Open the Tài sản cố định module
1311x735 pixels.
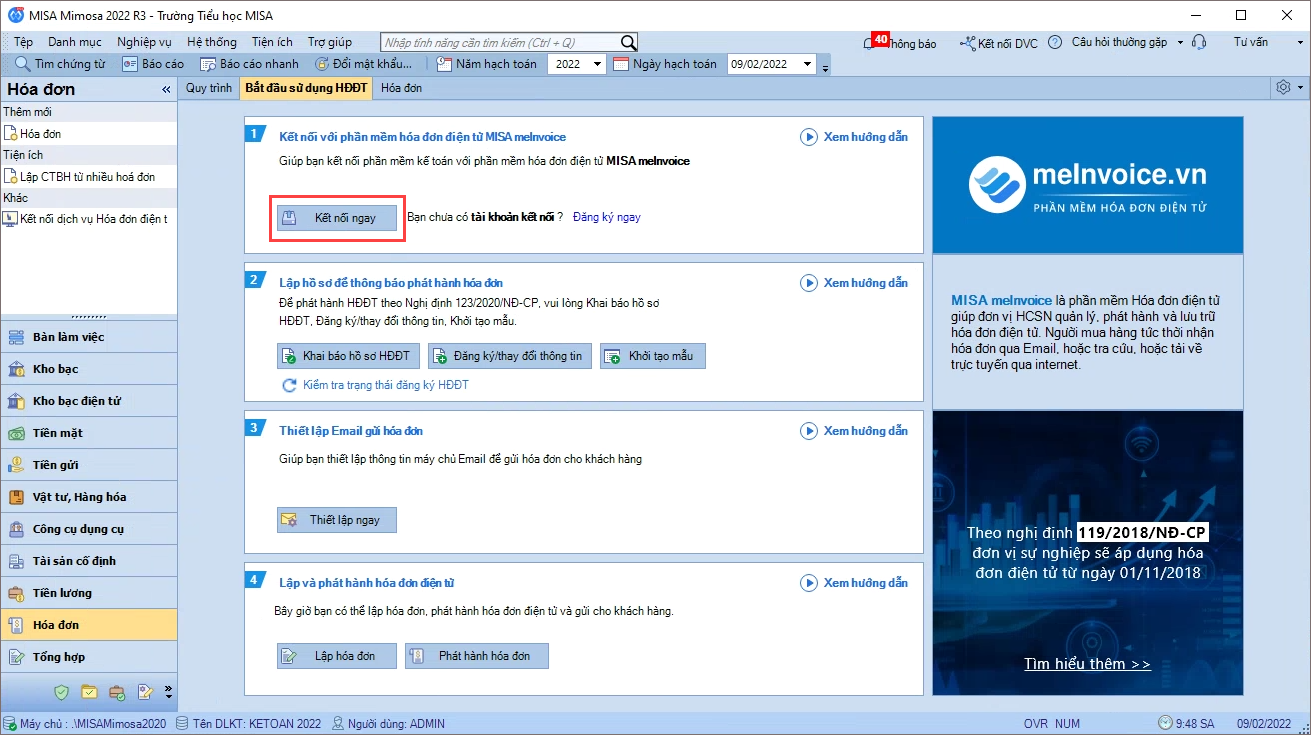pyautogui.click(x=89, y=561)
